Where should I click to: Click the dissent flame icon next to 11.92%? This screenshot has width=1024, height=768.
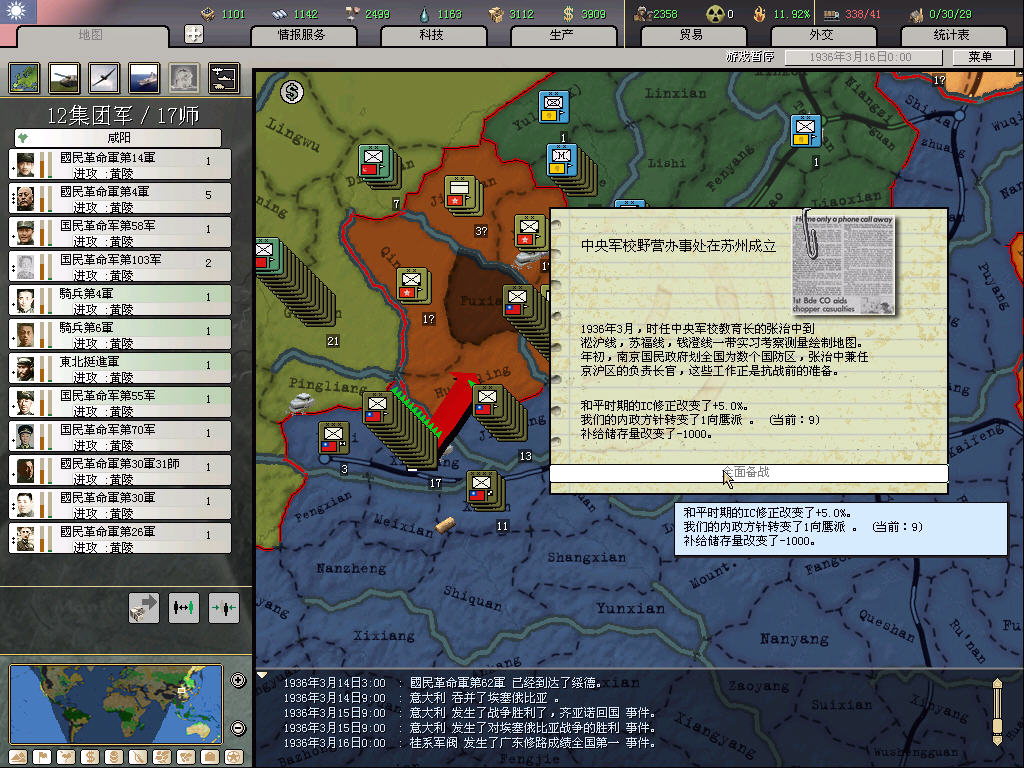pos(760,14)
